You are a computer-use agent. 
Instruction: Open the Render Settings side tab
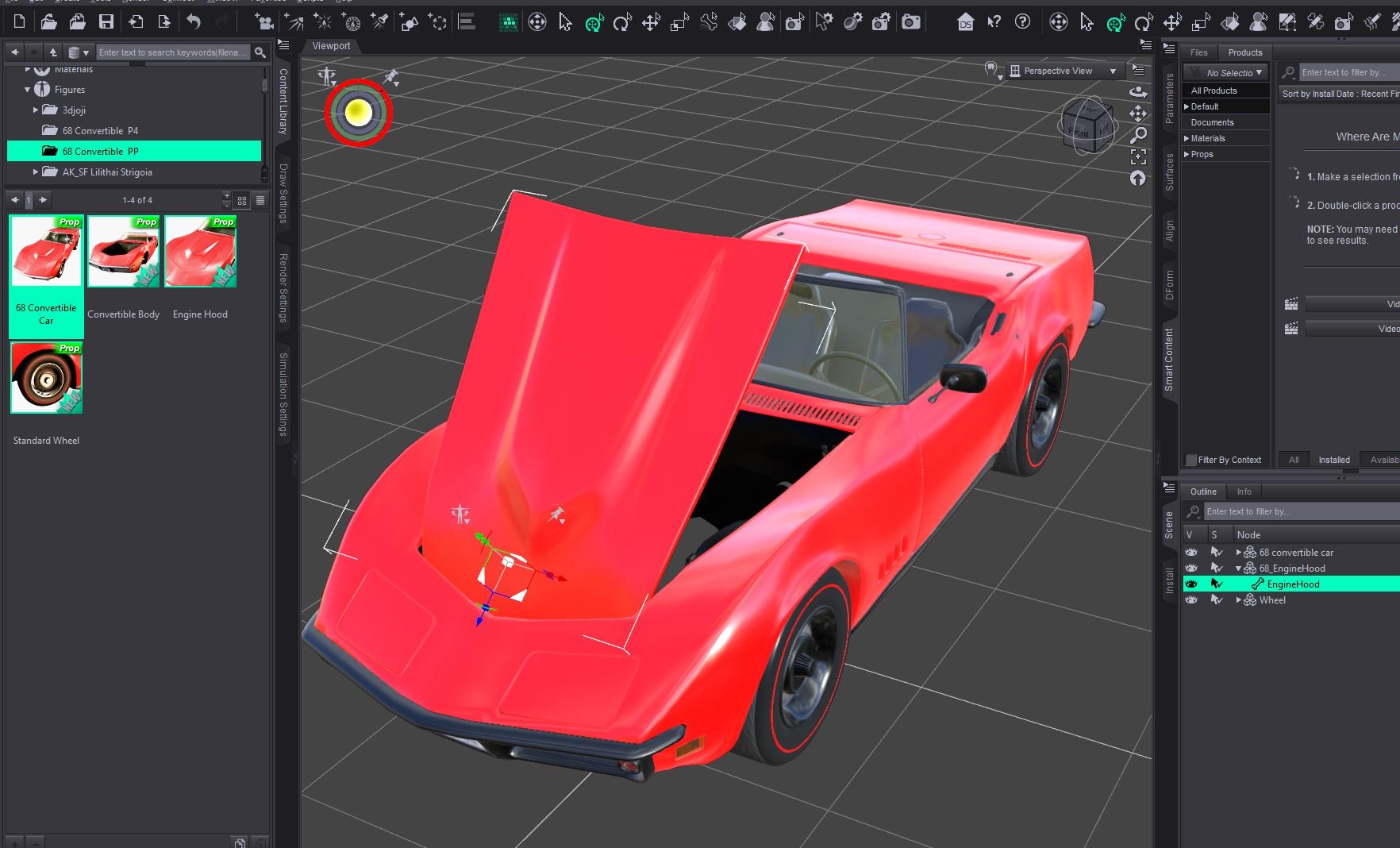283,287
